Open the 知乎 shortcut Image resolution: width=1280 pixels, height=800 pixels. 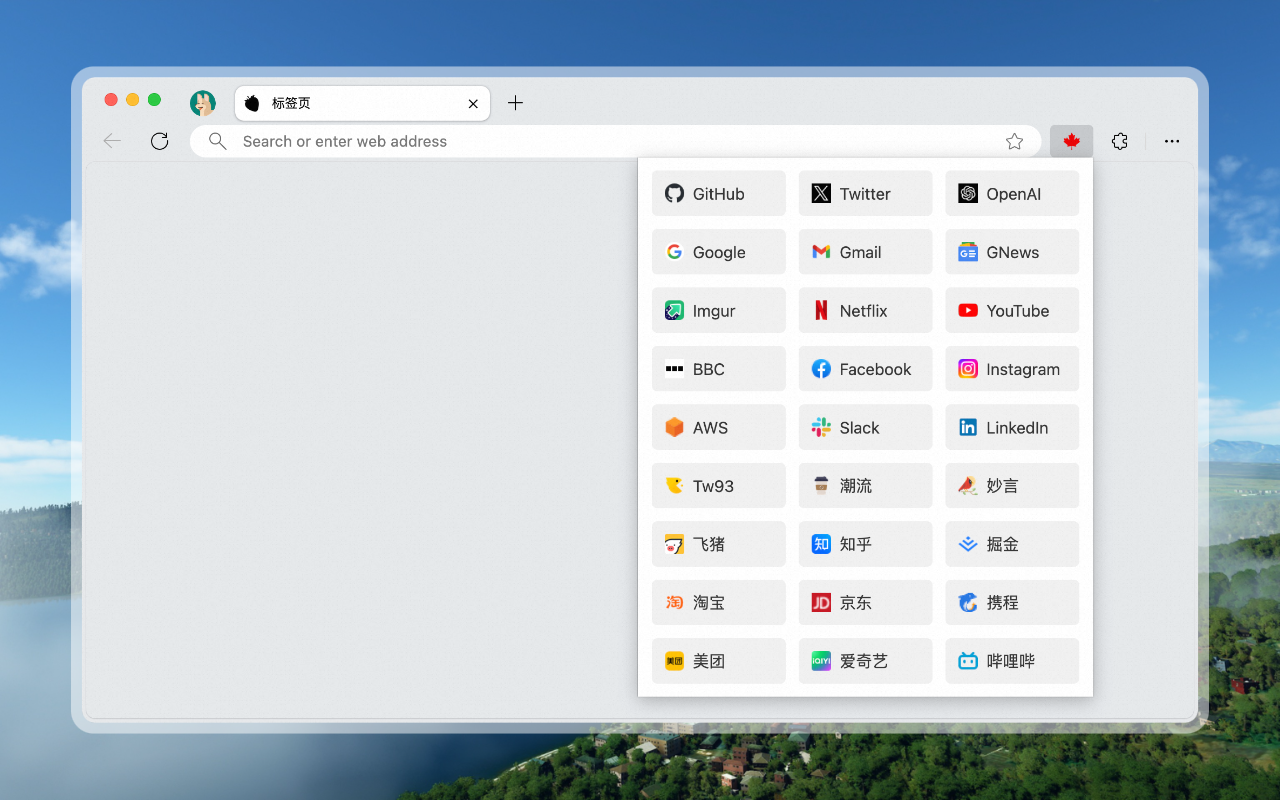click(x=865, y=544)
